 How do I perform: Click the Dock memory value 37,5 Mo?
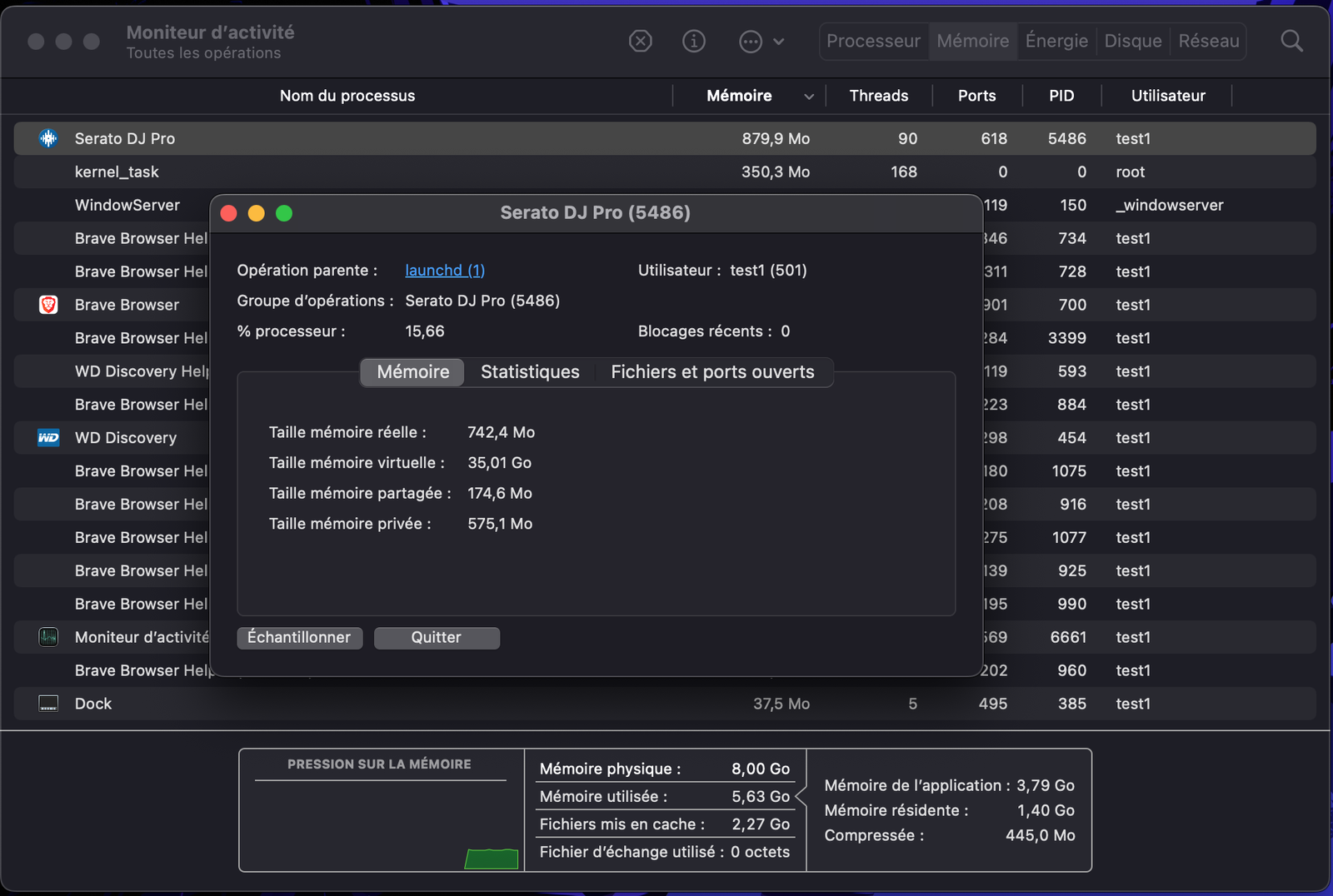click(781, 704)
